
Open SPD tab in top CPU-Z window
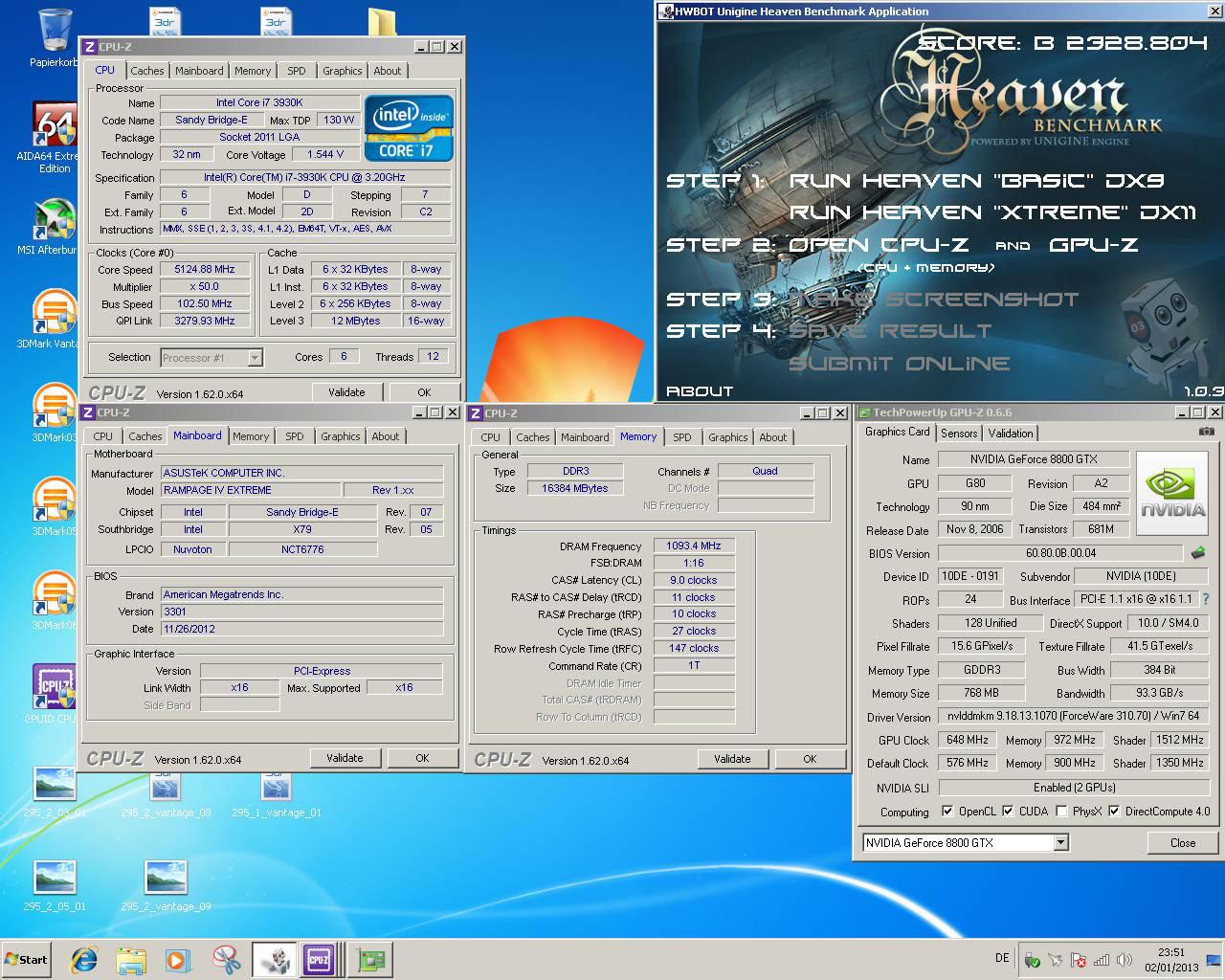pos(297,71)
